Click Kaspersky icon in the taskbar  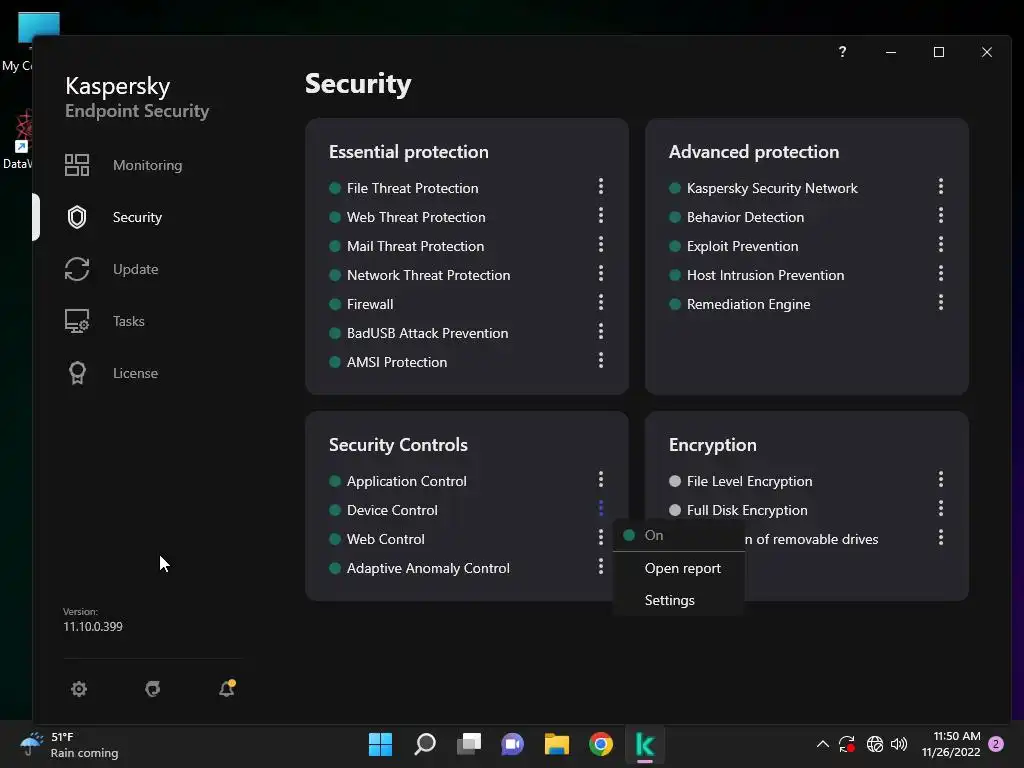coord(645,744)
